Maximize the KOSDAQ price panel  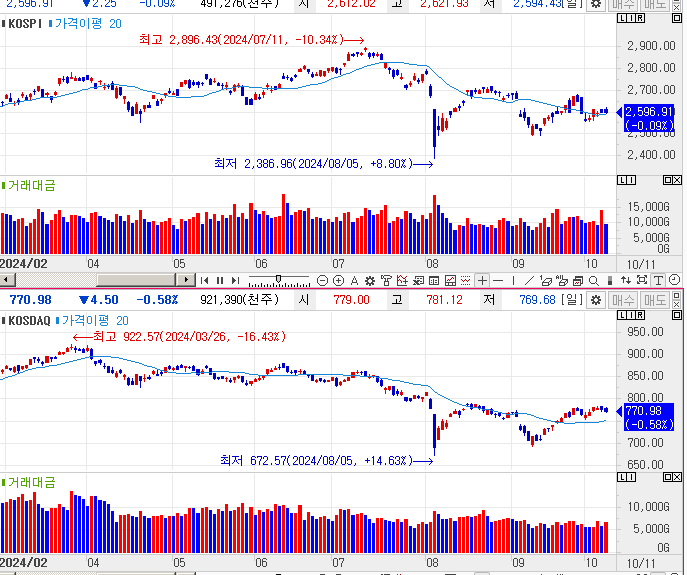677,315
